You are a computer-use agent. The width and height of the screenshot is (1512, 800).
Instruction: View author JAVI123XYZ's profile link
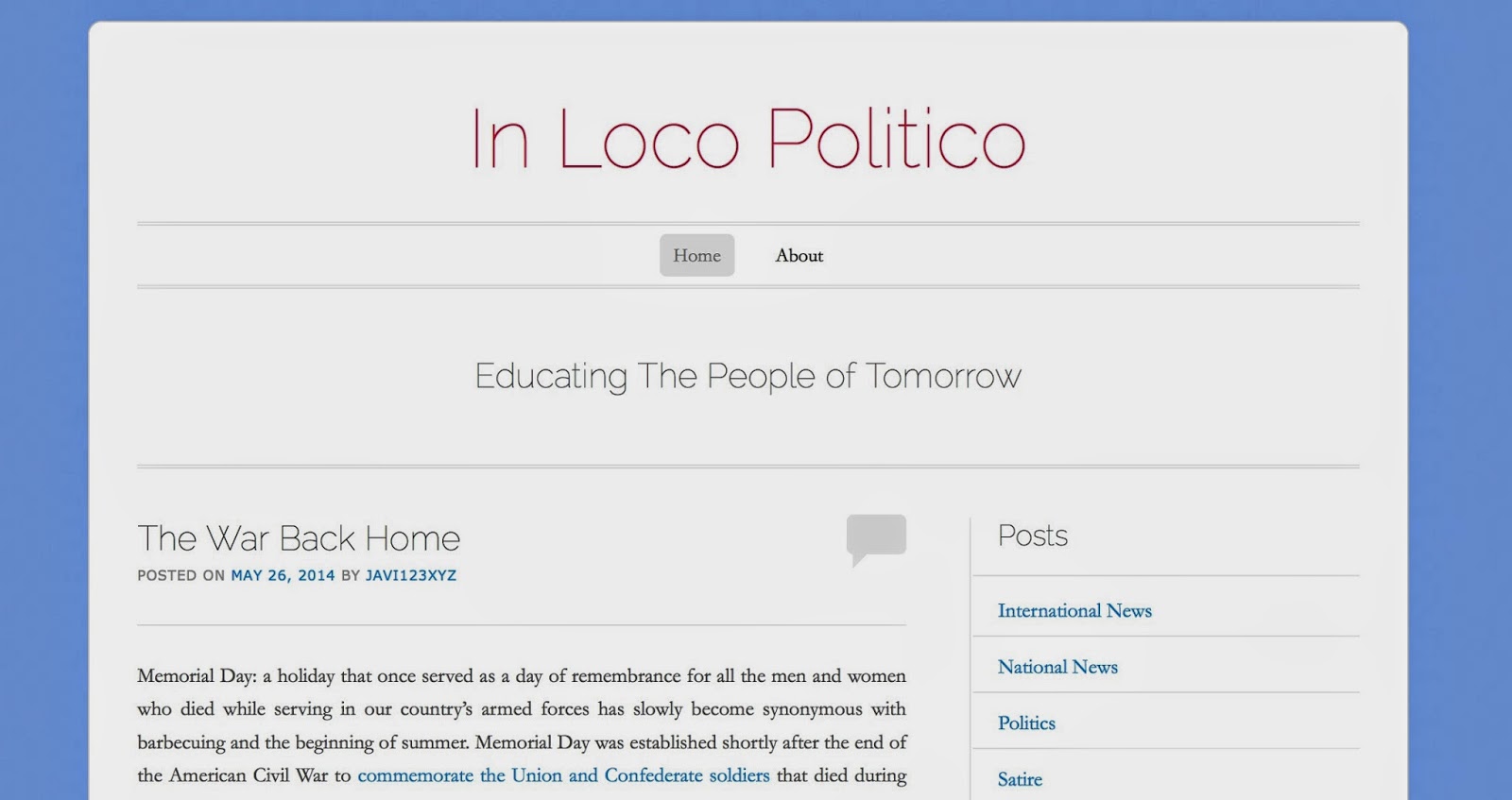pyautogui.click(x=410, y=575)
